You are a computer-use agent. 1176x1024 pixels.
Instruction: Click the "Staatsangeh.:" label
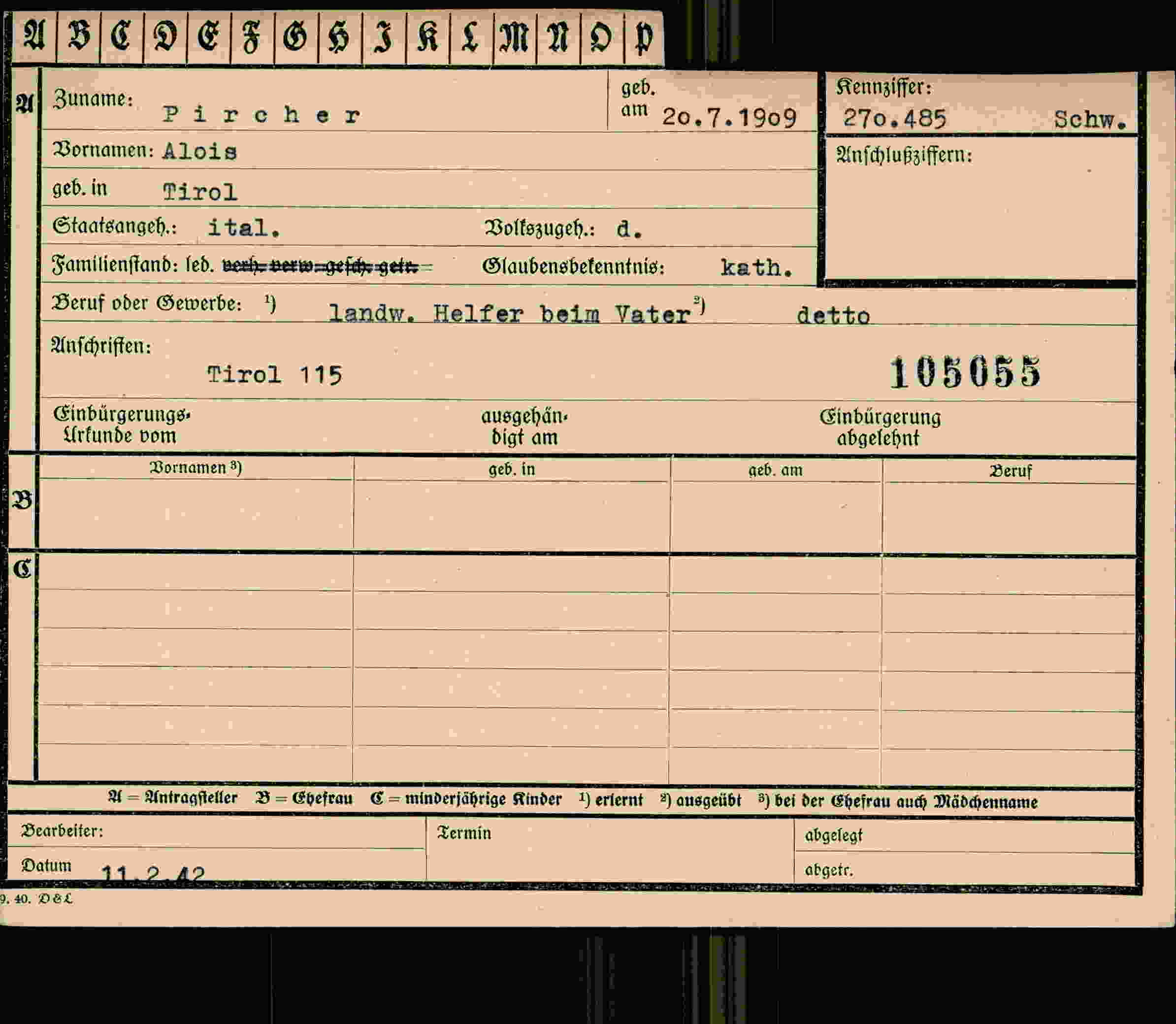click(114, 226)
